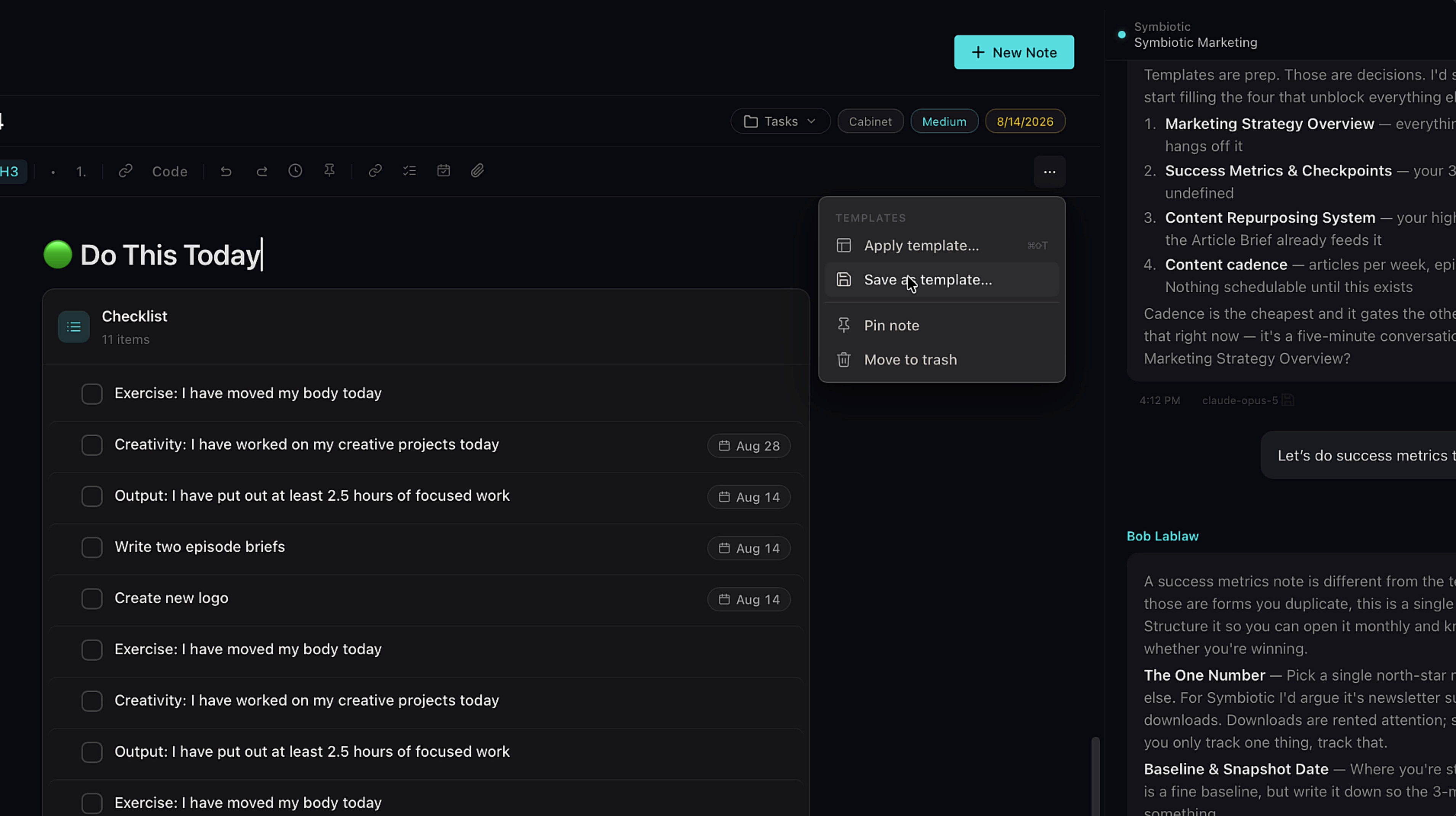Click the three-dot more options button
1456x816 pixels.
1050,172
